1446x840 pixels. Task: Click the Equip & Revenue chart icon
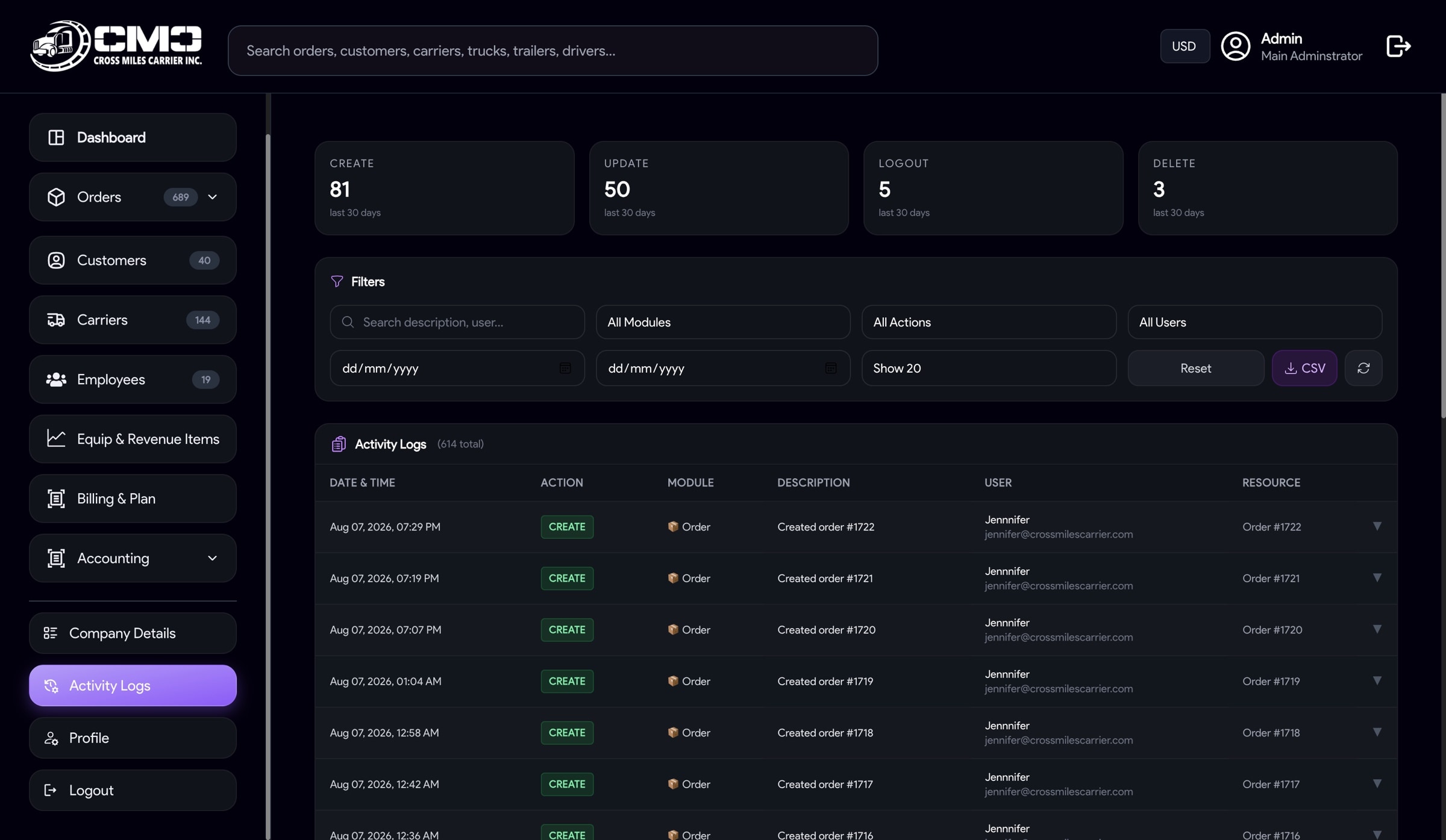[56, 438]
